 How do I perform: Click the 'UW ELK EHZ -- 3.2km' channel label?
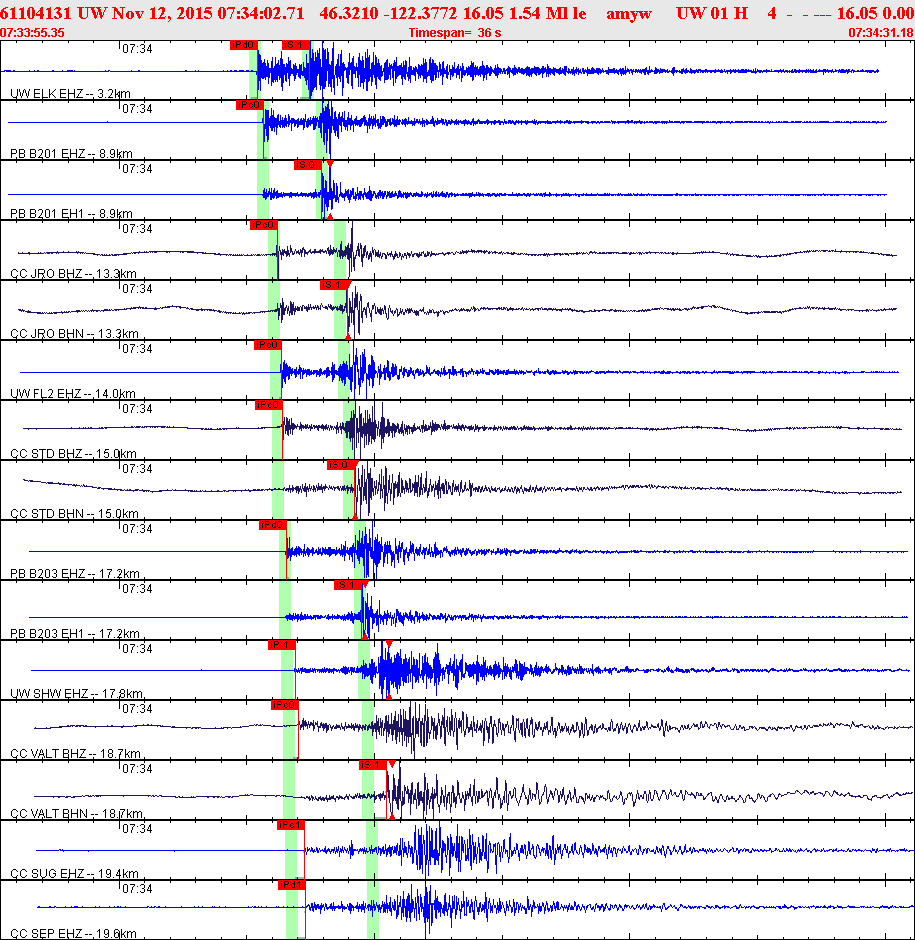click(70, 94)
